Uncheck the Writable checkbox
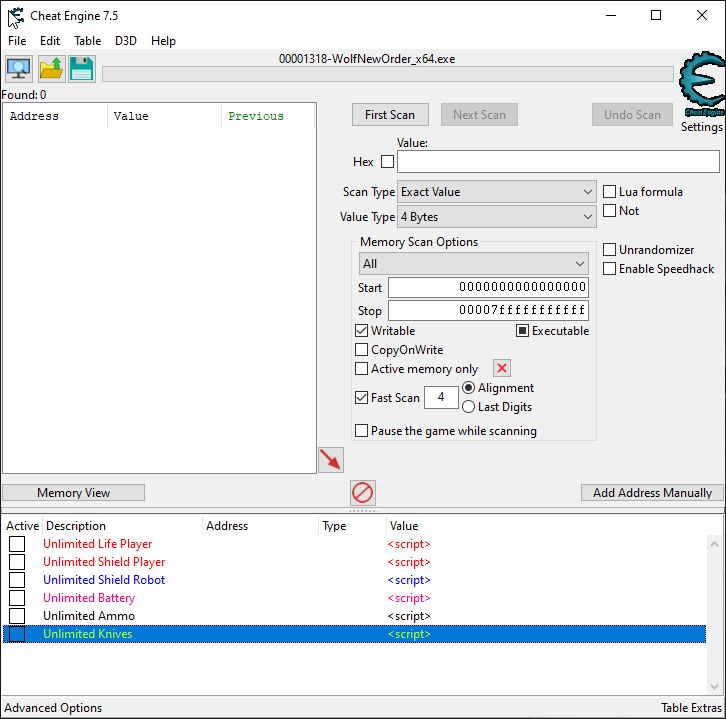Screen dimensions: 726x719 click(361, 331)
